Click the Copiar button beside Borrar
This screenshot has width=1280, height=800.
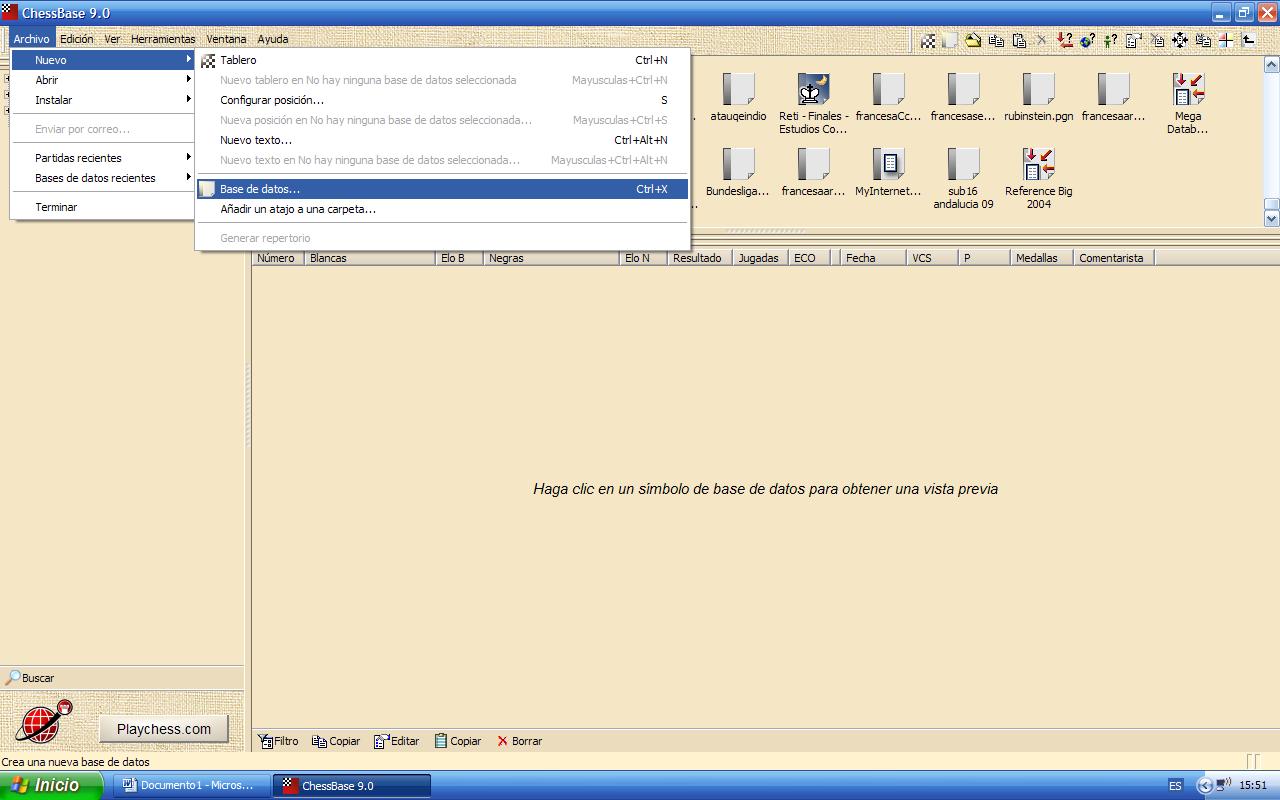click(x=458, y=741)
